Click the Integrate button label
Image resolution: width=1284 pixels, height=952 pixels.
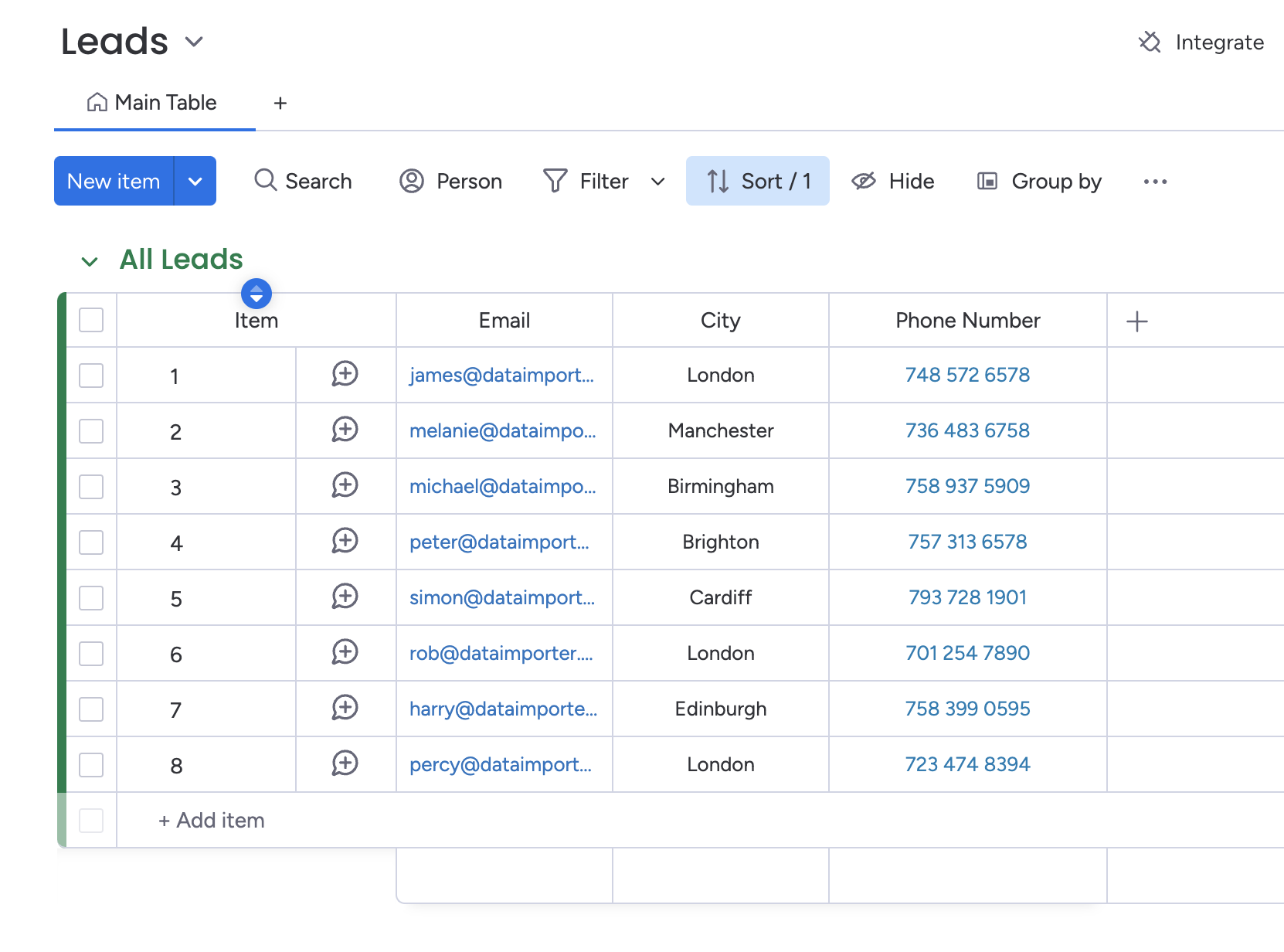[x=1219, y=42]
